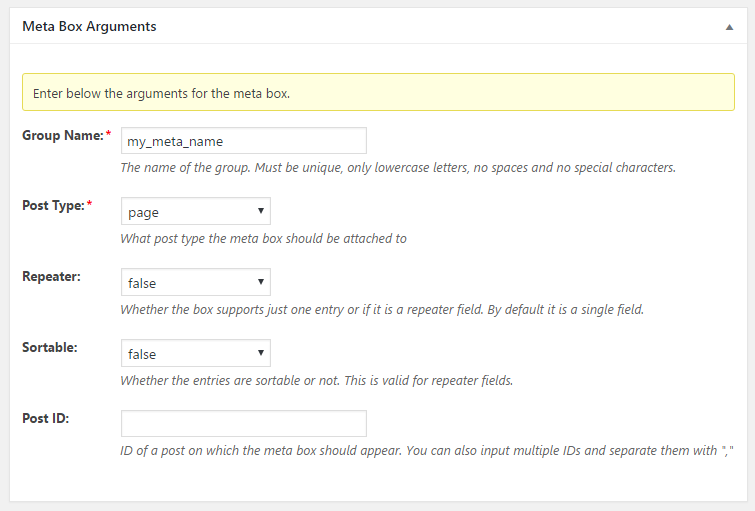Click the Meta Box Arguments header title

tap(90, 26)
